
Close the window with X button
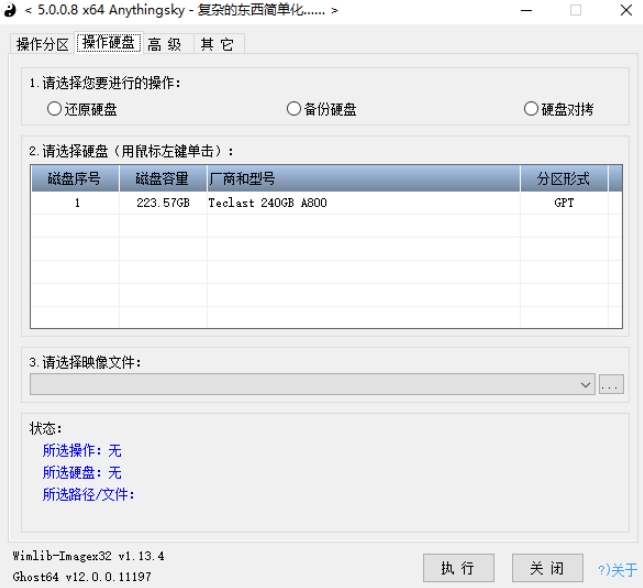(x=626, y=10)
